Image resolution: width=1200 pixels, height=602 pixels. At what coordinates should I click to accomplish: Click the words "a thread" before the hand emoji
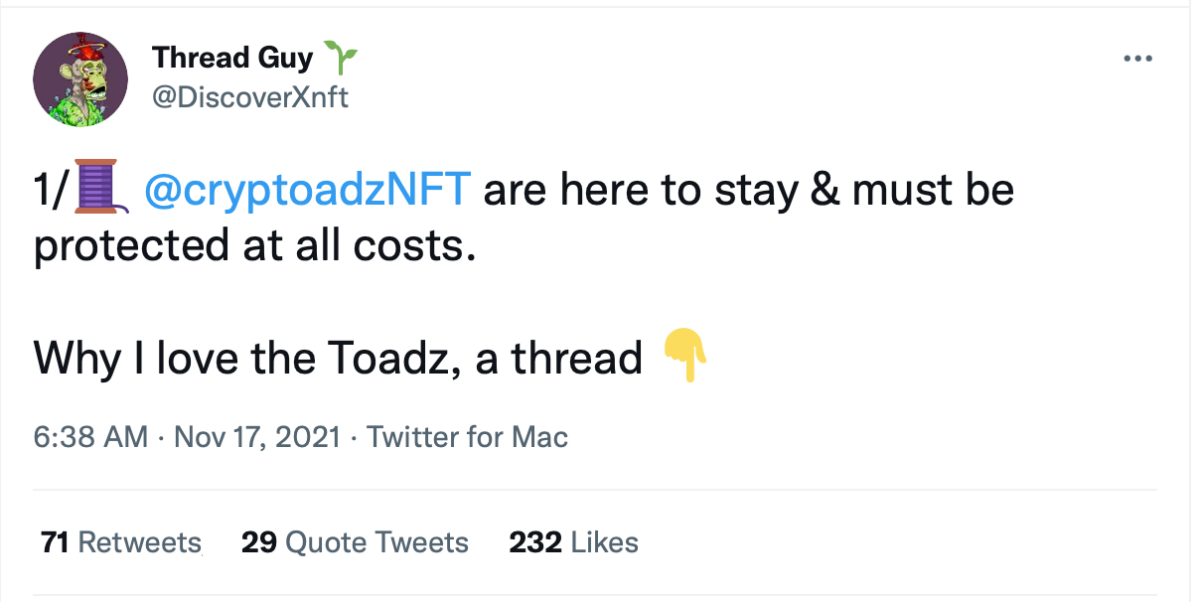559,358
